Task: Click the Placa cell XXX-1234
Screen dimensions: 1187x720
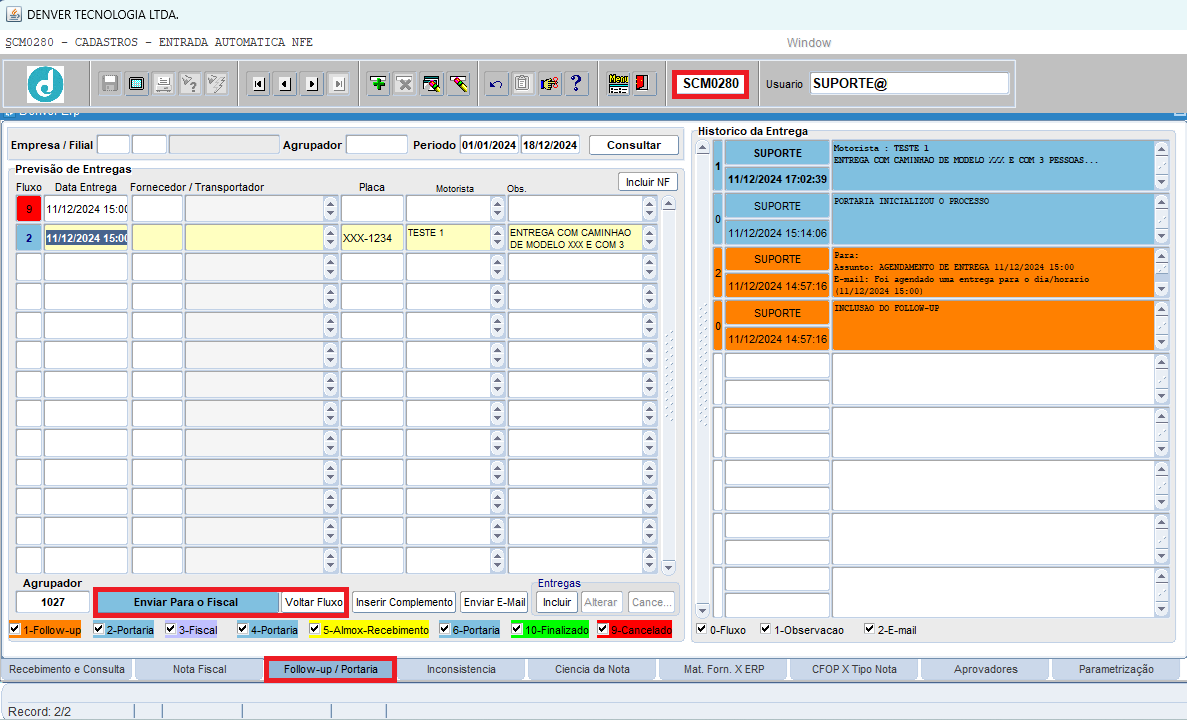Action: pos(372,238)
